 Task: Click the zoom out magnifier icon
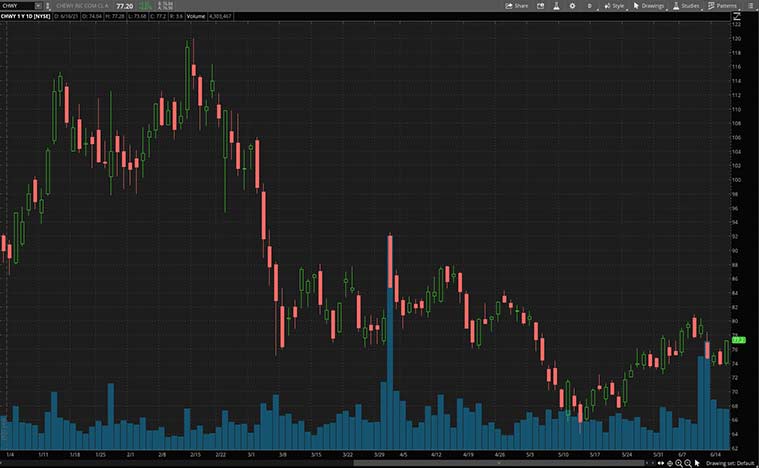688,462
